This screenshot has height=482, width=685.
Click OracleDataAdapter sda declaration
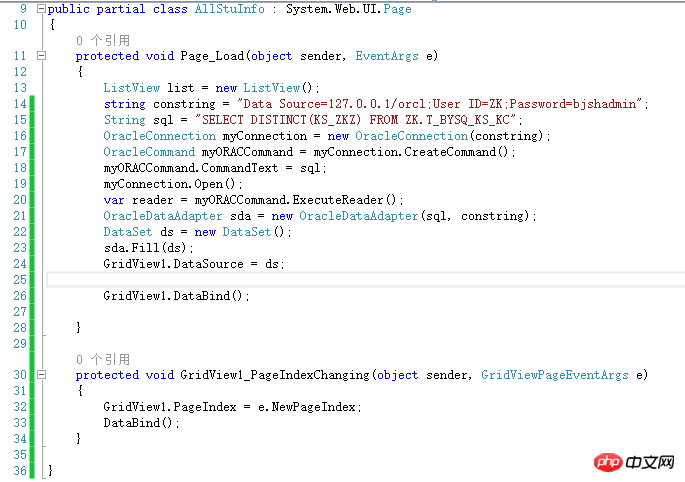320,216
